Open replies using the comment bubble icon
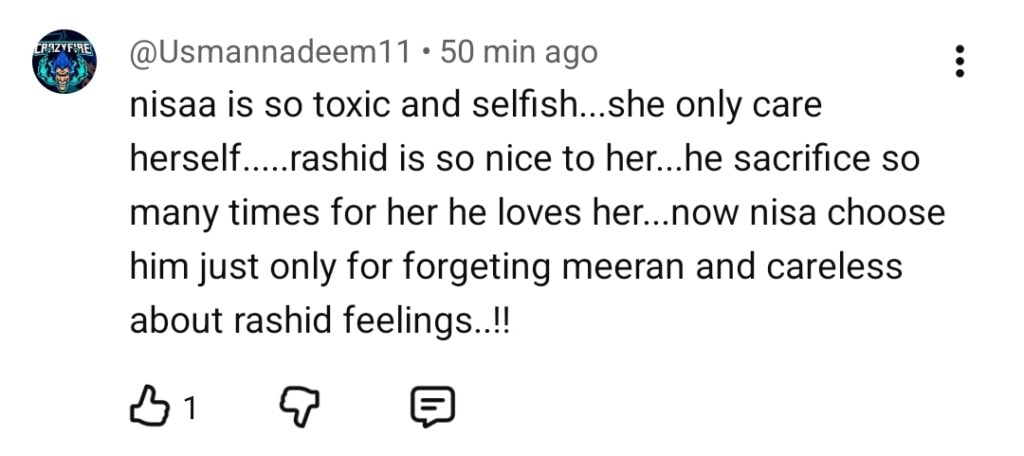 pos(433,405)
